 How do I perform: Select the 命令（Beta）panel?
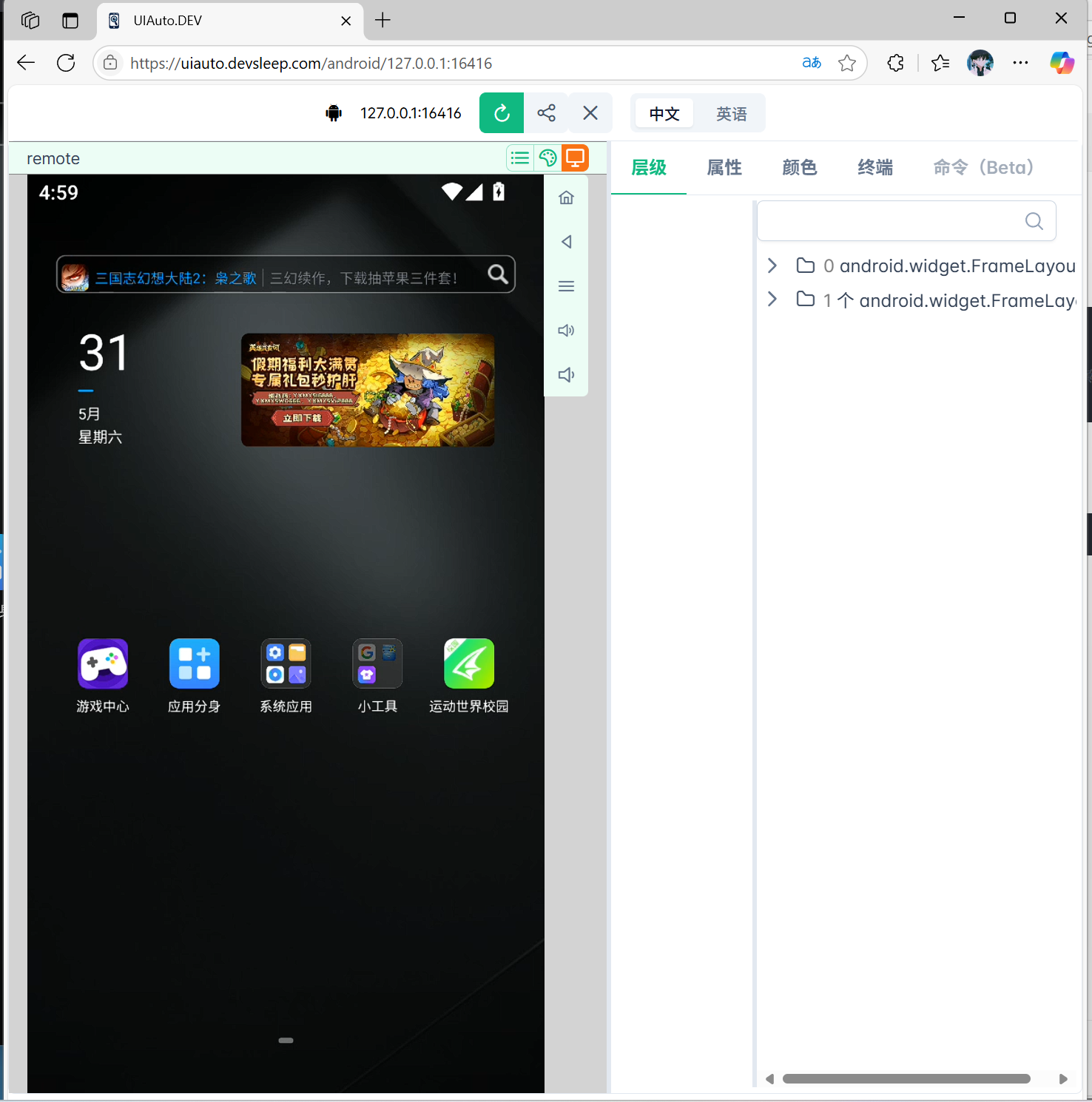(983, 167)
